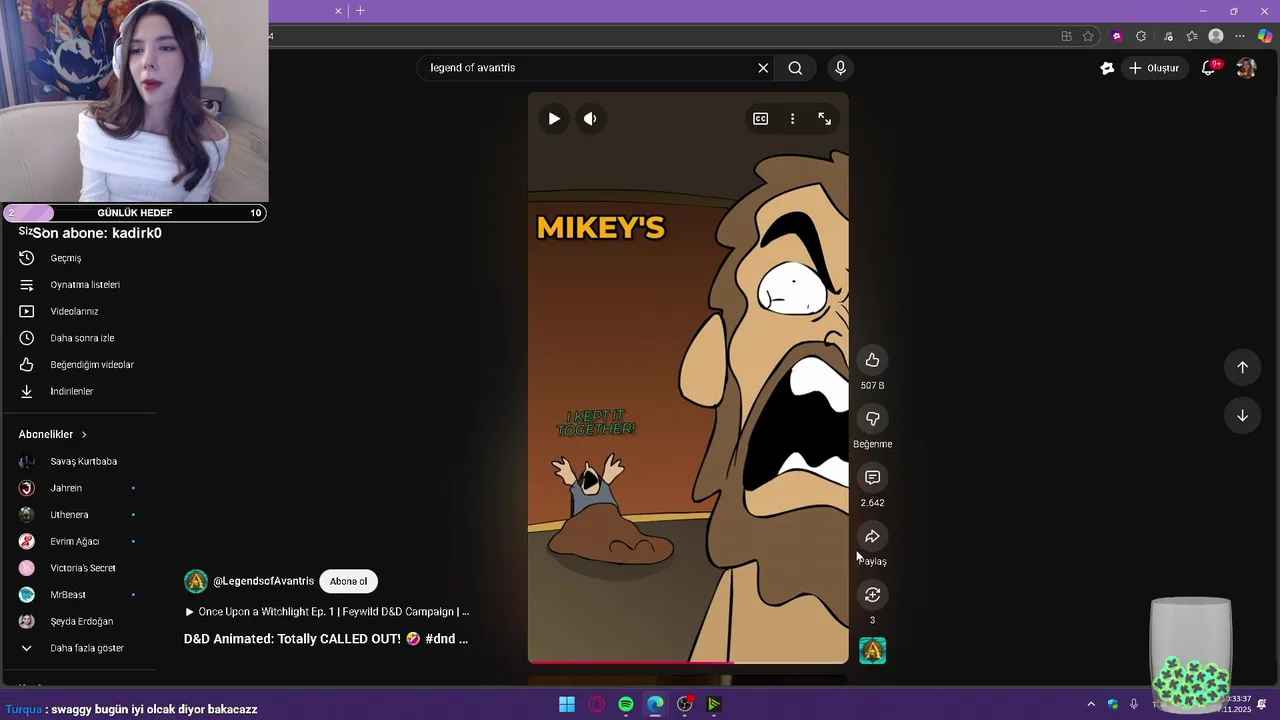The height and width of the screenshot is (720, 1280).
Task: Open Opera GX from taskbar
Action: (597, 705)
